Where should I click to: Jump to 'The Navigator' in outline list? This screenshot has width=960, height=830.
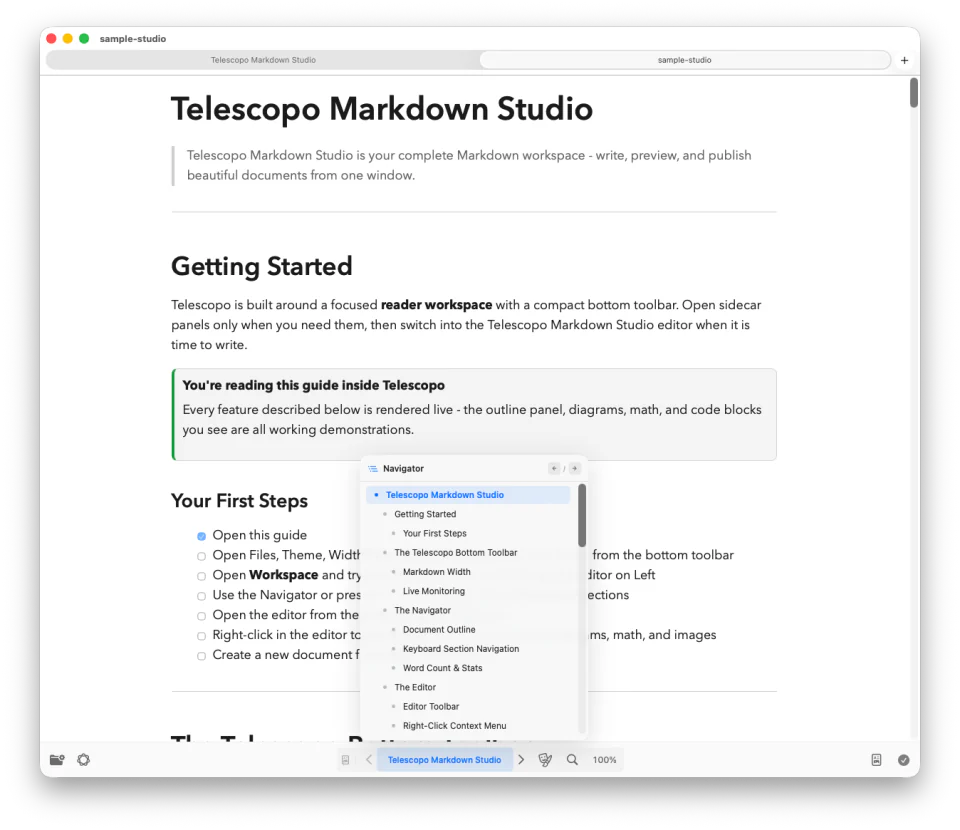pos(422,610)
